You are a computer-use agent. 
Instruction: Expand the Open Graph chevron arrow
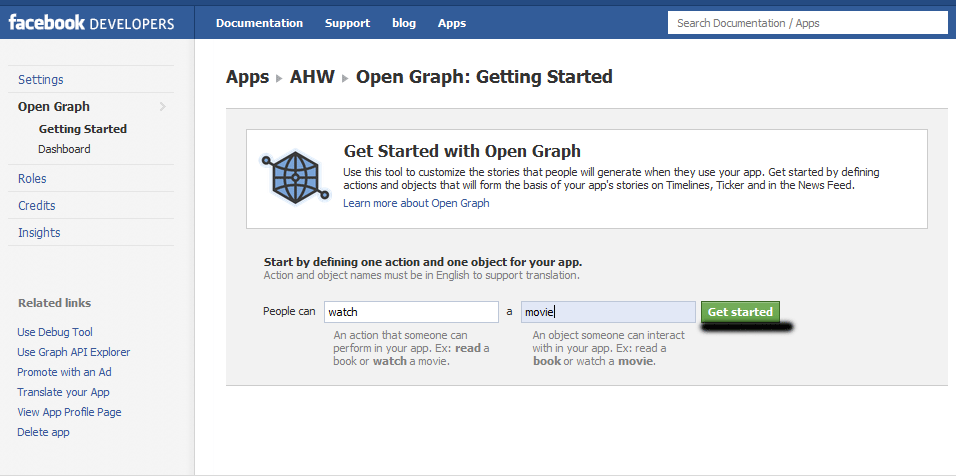click(x=162, y=107)
